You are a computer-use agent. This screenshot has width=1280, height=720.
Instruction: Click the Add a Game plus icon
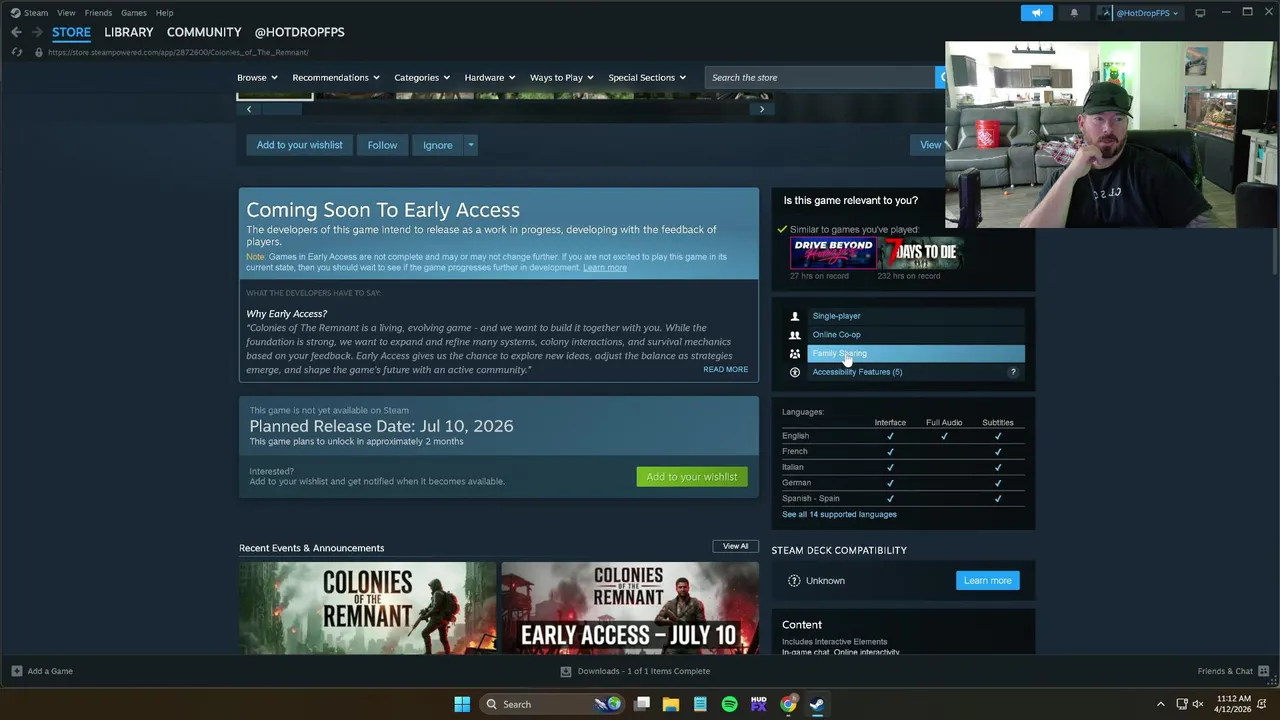pos(16,671)
